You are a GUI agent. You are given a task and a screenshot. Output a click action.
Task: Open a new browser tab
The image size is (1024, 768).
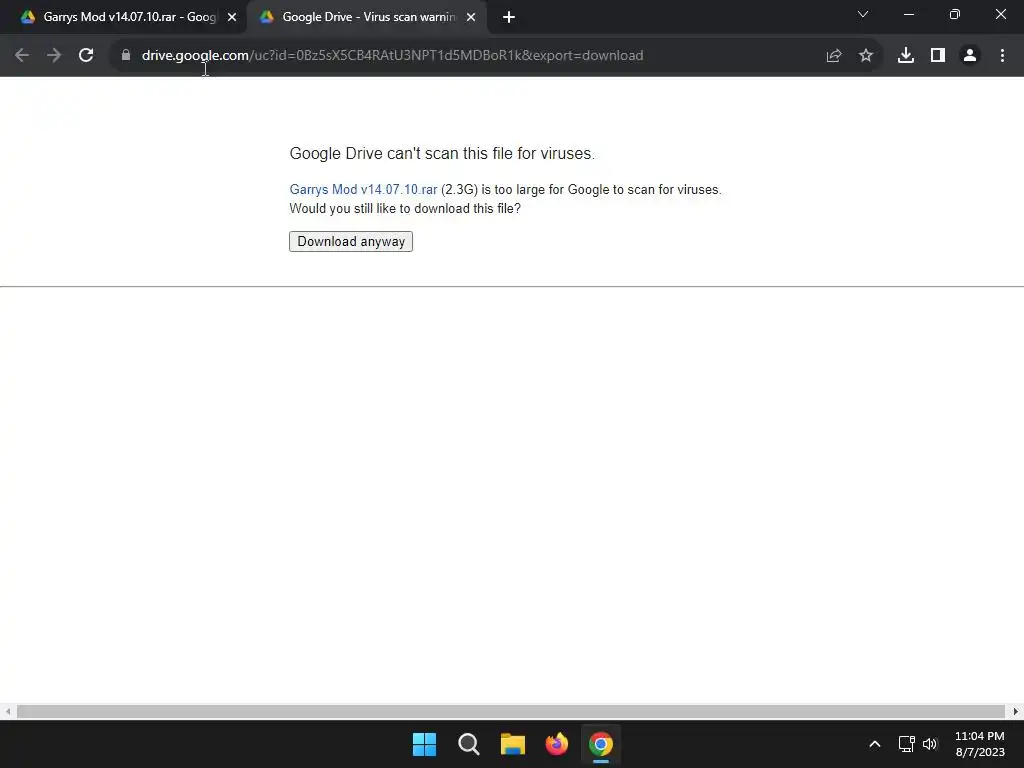pos(509,18)
